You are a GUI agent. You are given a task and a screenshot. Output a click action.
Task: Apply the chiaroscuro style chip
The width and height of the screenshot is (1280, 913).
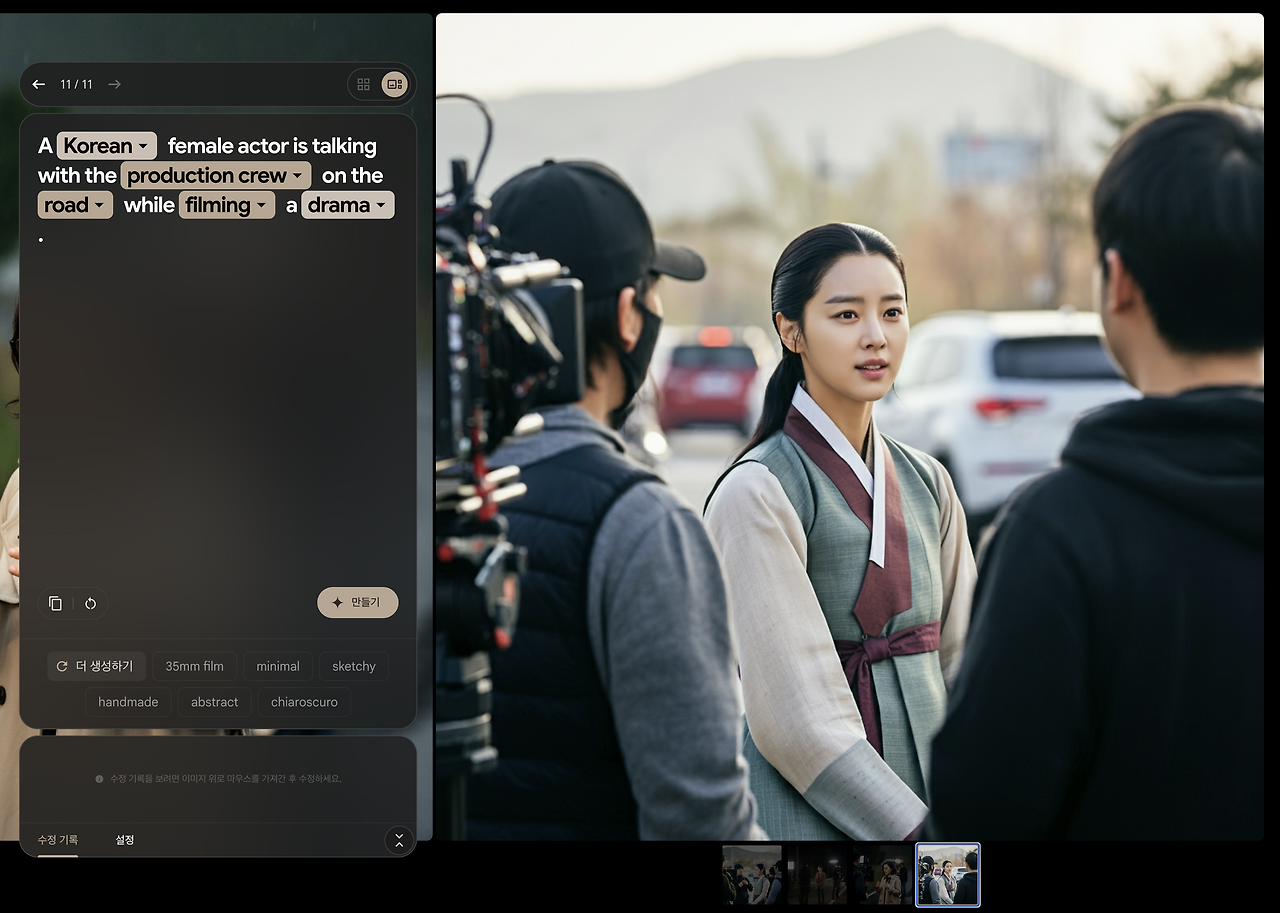304,702
